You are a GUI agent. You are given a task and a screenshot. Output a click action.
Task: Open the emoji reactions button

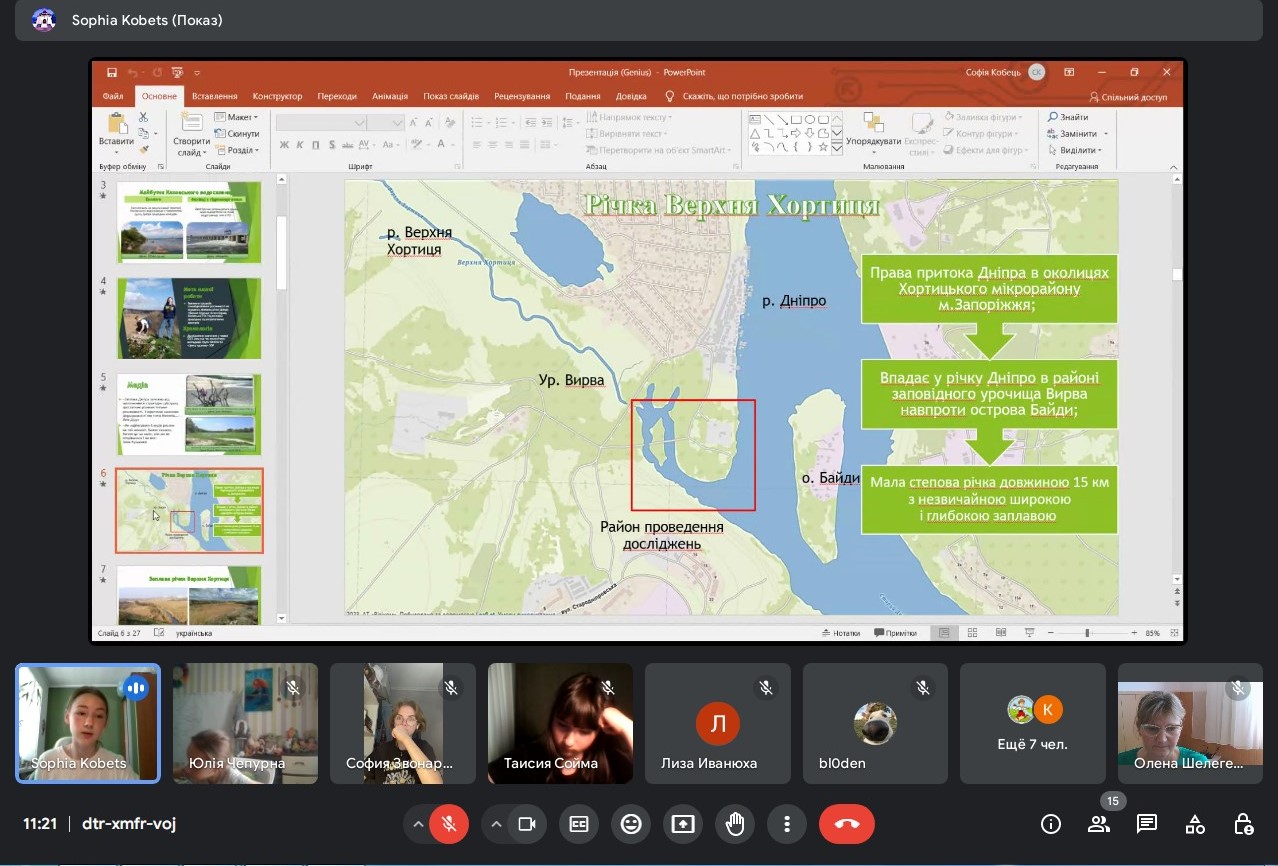(631, 824)
